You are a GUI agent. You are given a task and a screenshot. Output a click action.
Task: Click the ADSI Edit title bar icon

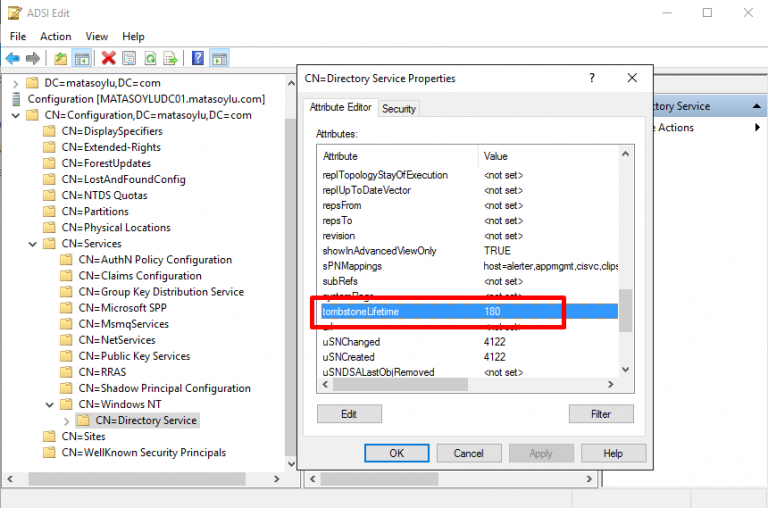pos(15,13)
